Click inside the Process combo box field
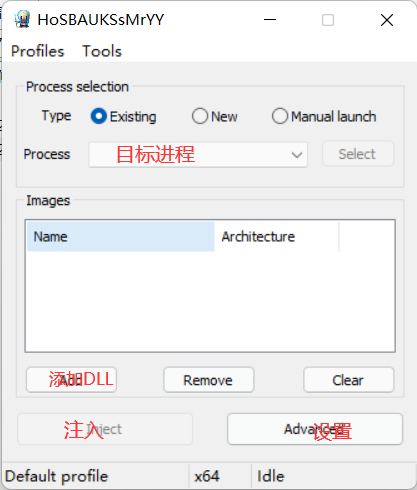The image size is (417, 490). click(x=198, y=155)
